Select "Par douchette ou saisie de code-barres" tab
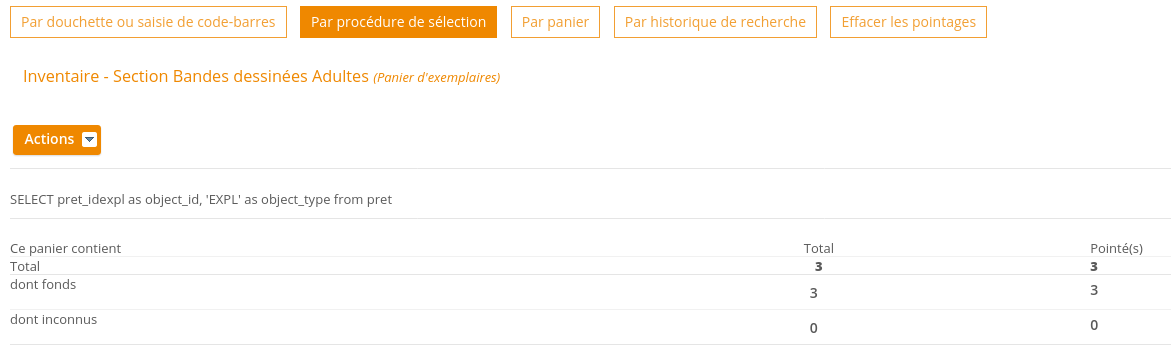 (x=149, y=22)
